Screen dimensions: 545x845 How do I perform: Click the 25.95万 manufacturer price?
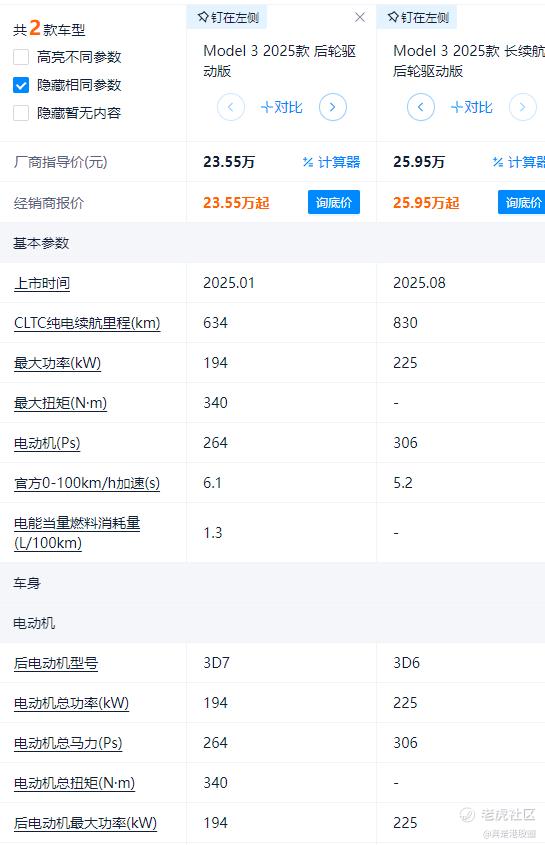pos(419,162)
